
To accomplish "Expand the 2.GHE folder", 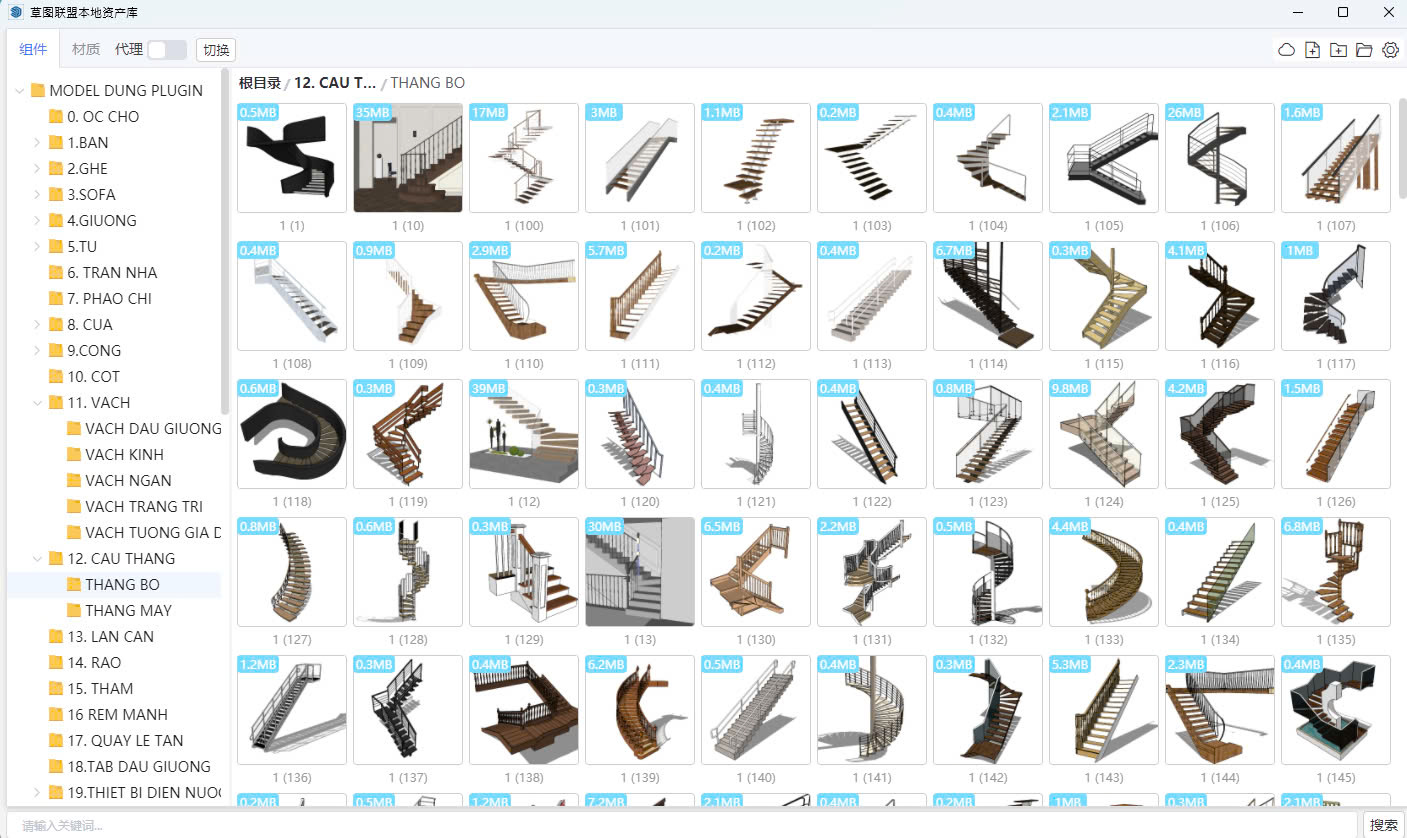I will 37,168.
